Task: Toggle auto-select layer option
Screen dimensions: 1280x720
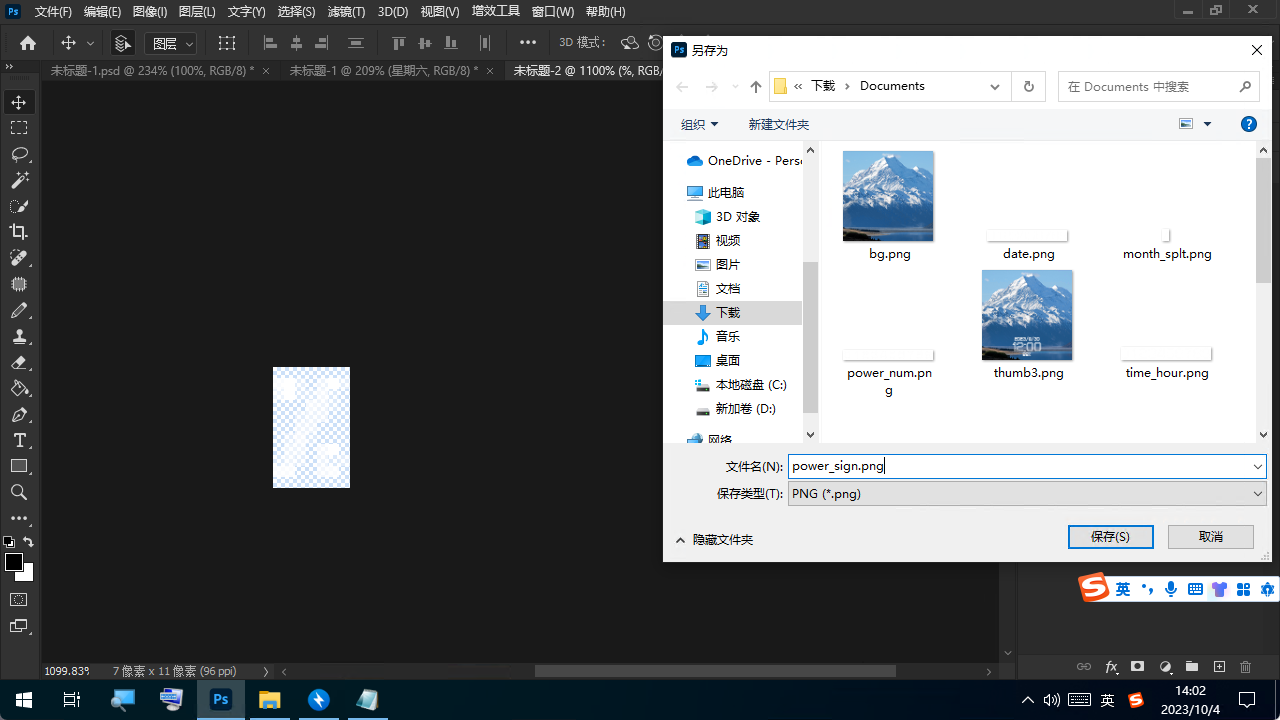Action: [122, 43]
